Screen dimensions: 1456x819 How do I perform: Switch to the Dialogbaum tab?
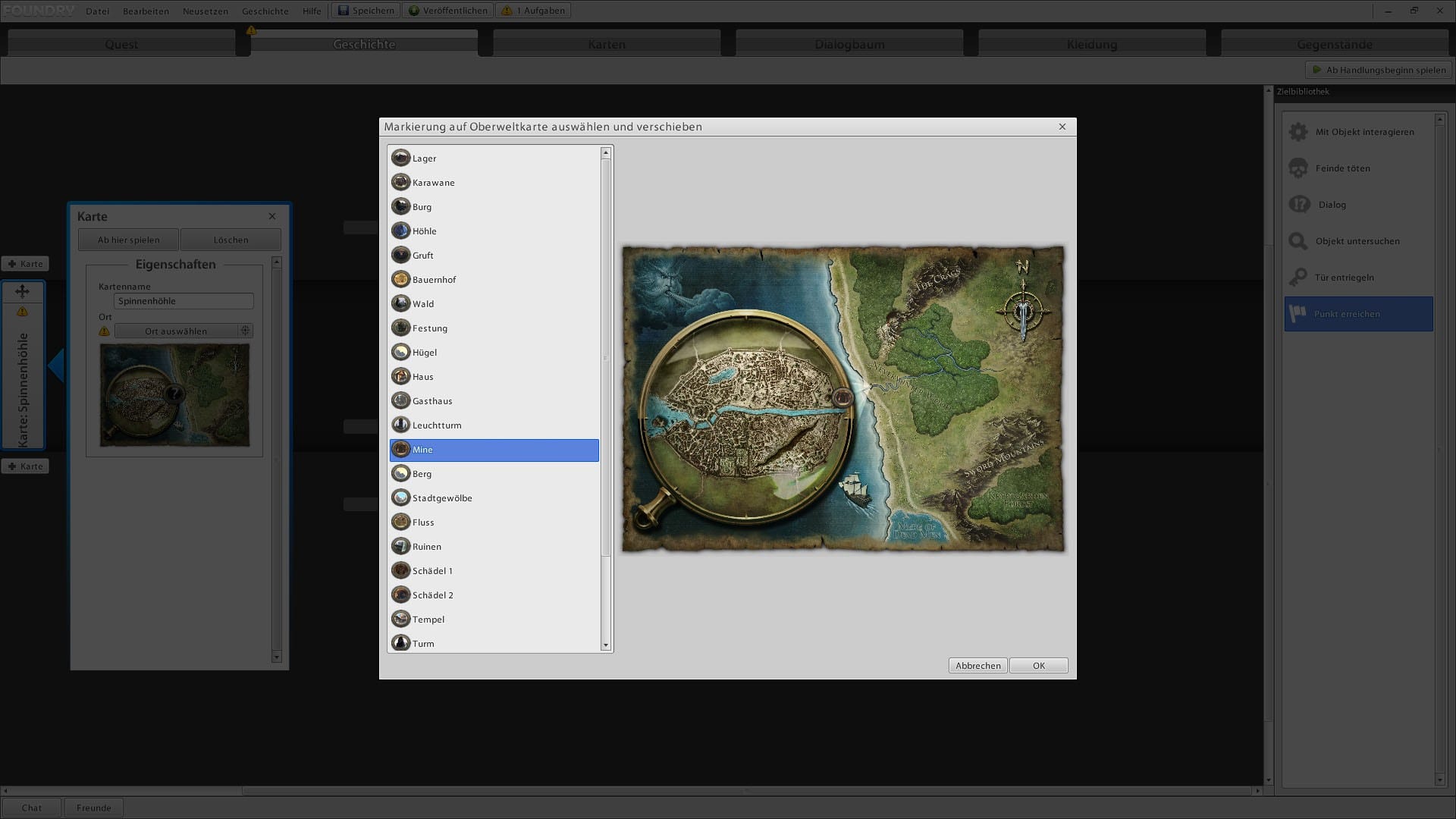[x=849, y=44]
